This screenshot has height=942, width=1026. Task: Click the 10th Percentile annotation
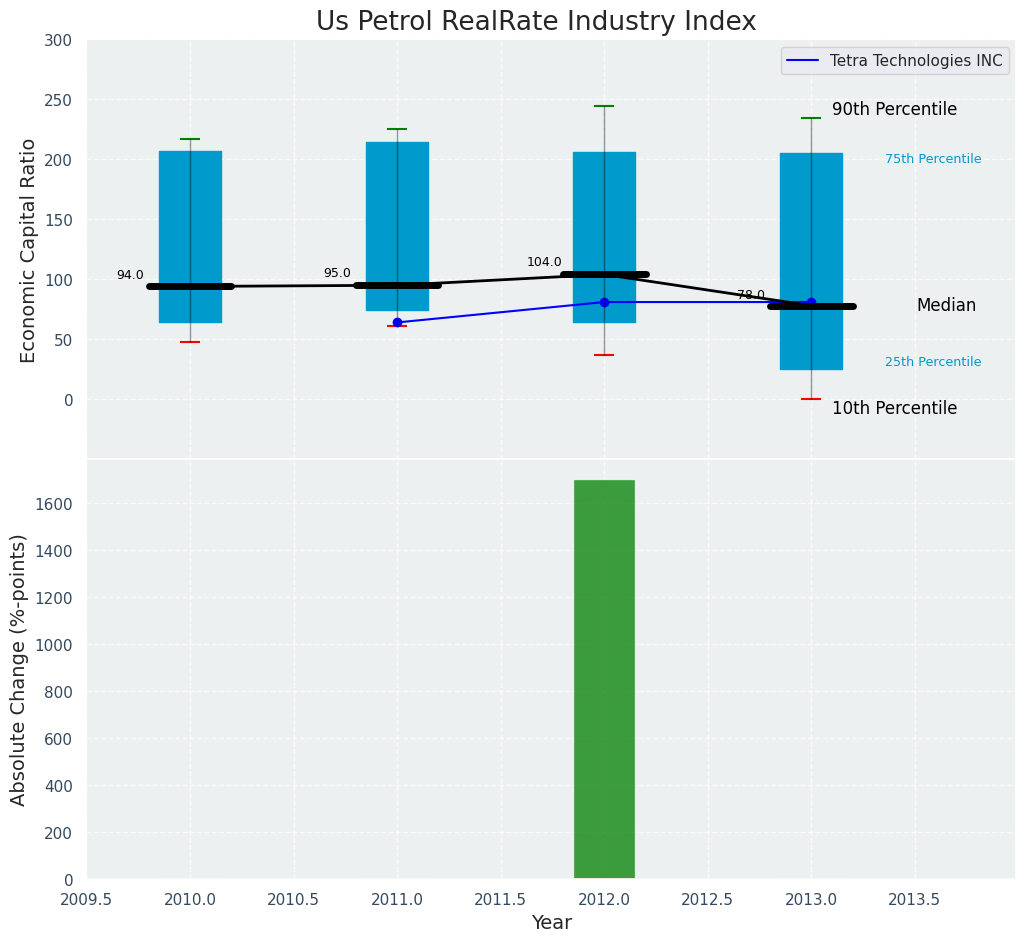[894, 409]
